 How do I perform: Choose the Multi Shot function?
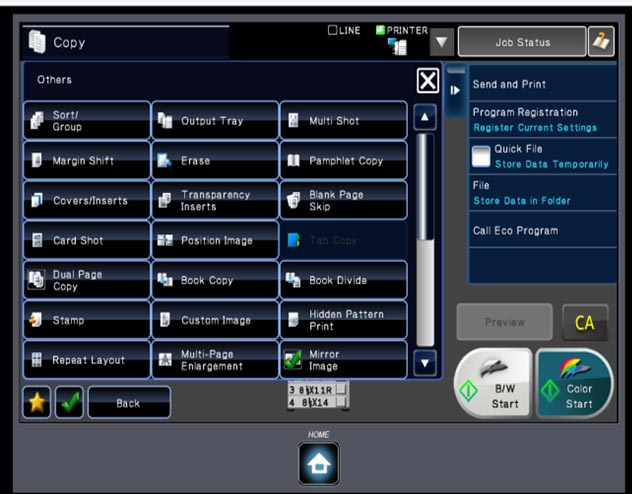click(343, 120)
